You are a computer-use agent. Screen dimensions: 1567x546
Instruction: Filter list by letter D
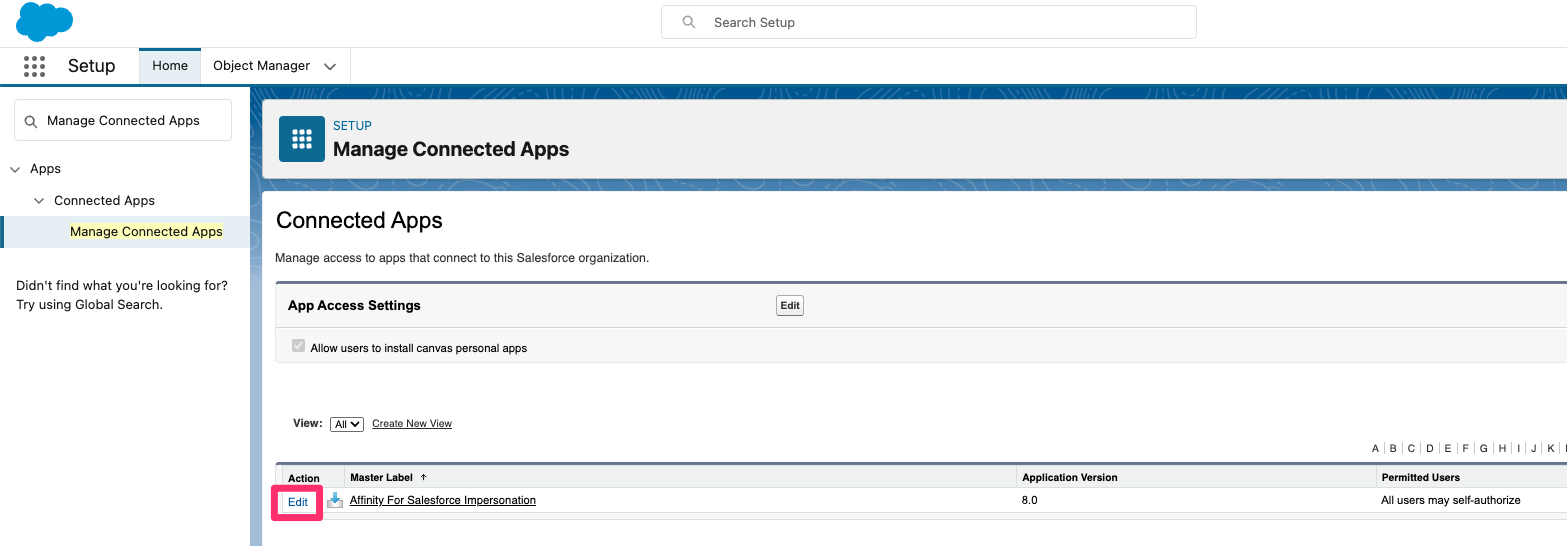point(1430,449)
